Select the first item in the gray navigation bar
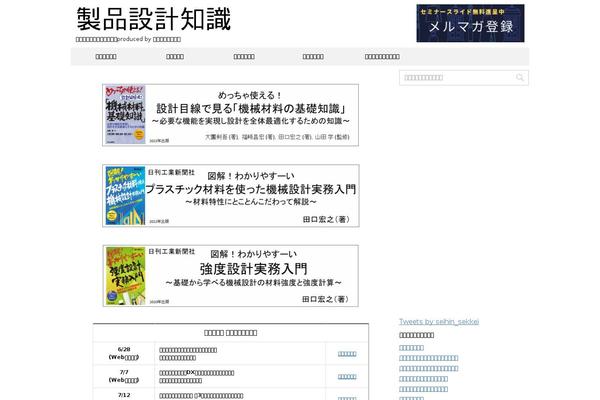The image size is (600, 400). point(106,57)
